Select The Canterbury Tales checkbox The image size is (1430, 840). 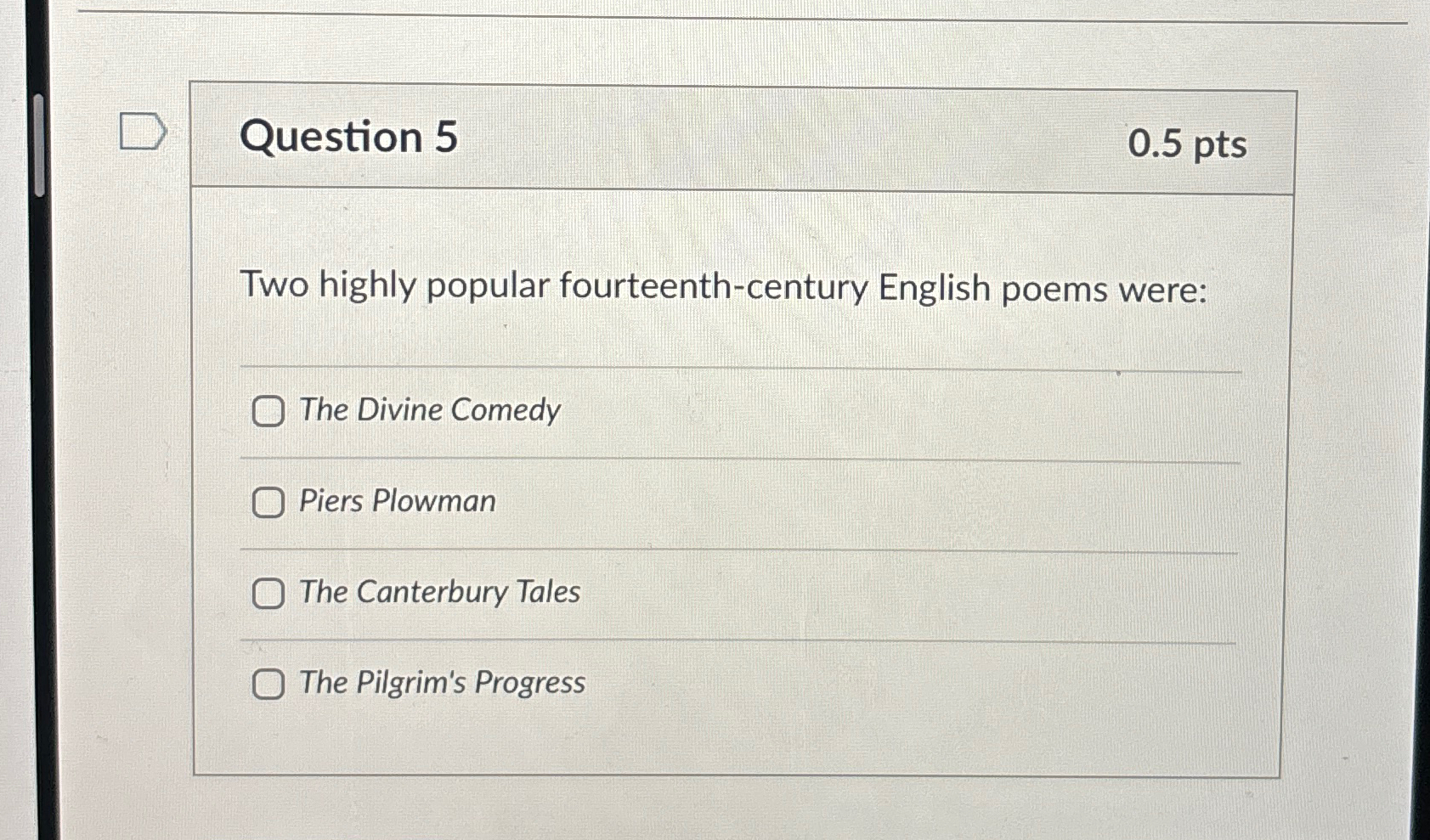(x=268, y=595)
